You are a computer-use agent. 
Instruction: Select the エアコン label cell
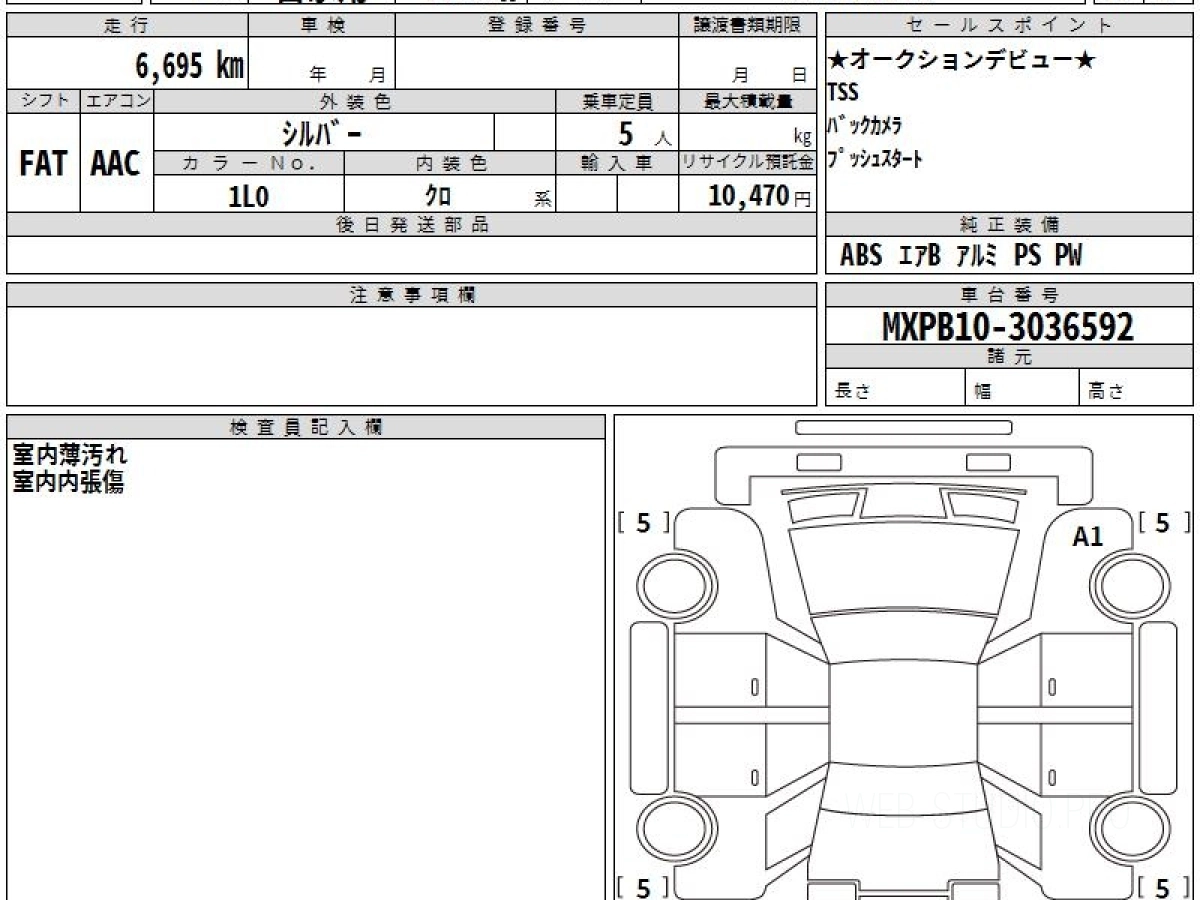tap(117, 101)
